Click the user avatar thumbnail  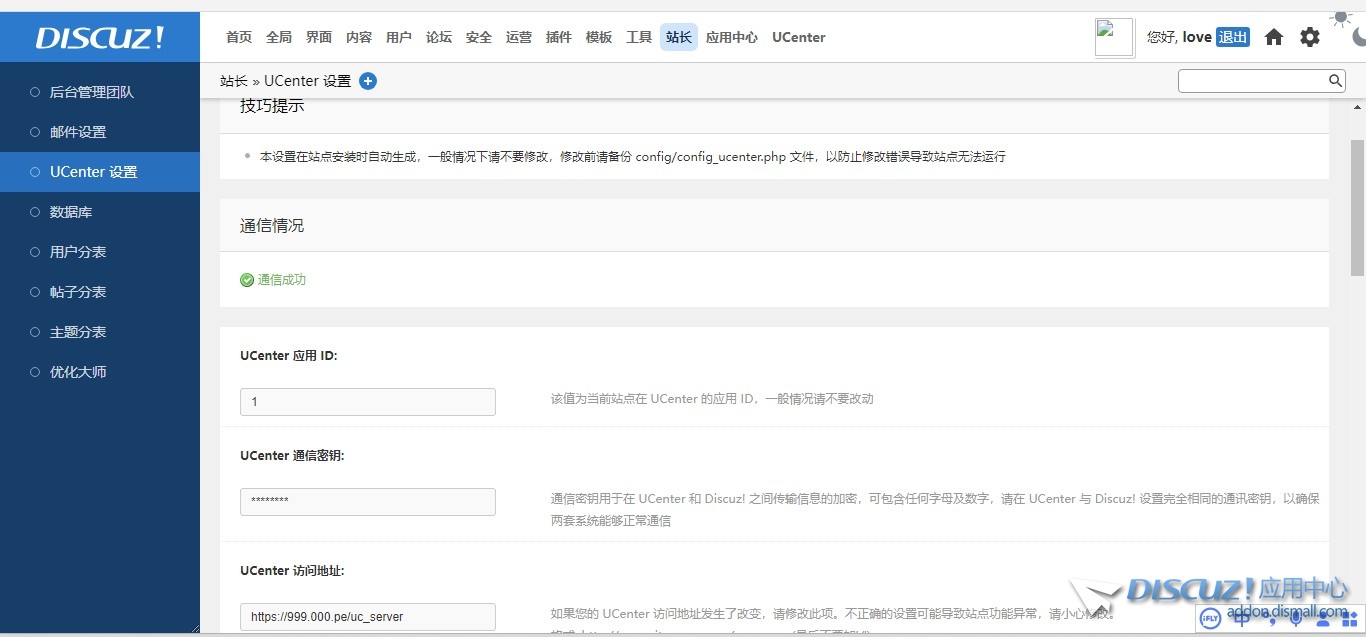pyautogui.click(x=1114, y=37)
